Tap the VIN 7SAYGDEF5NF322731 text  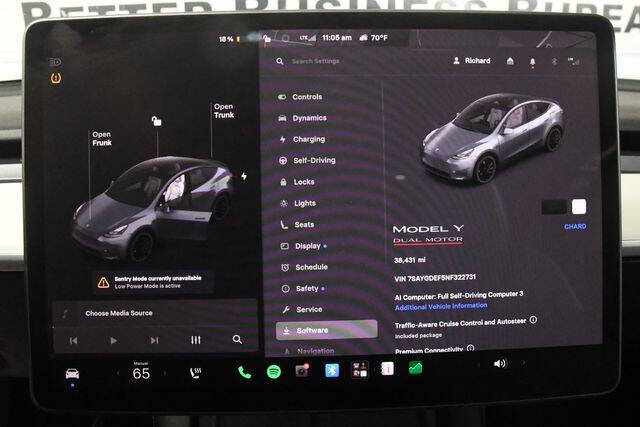tap(435, 278)
